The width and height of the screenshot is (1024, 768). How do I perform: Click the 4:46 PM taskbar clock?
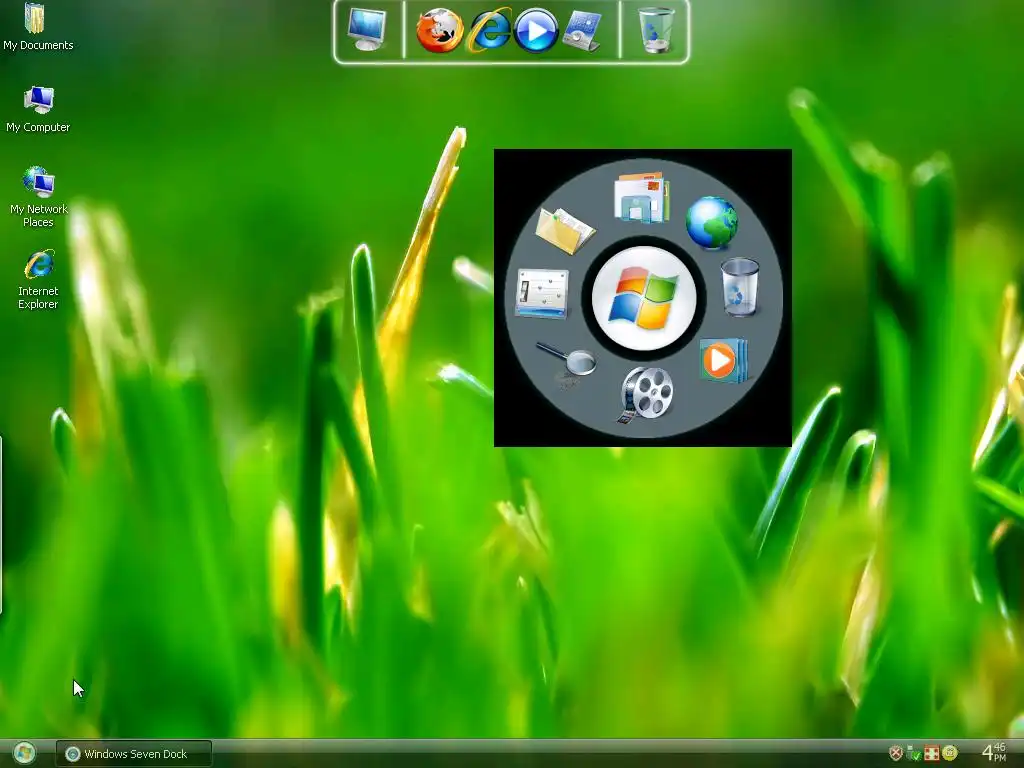click(994, 753)
